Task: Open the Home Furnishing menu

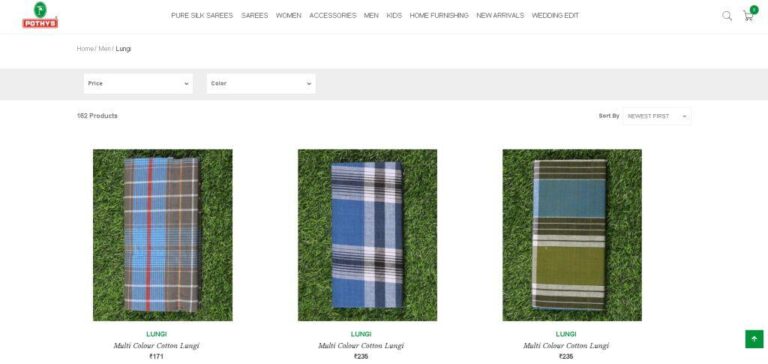Action: (x=439, y=16)
